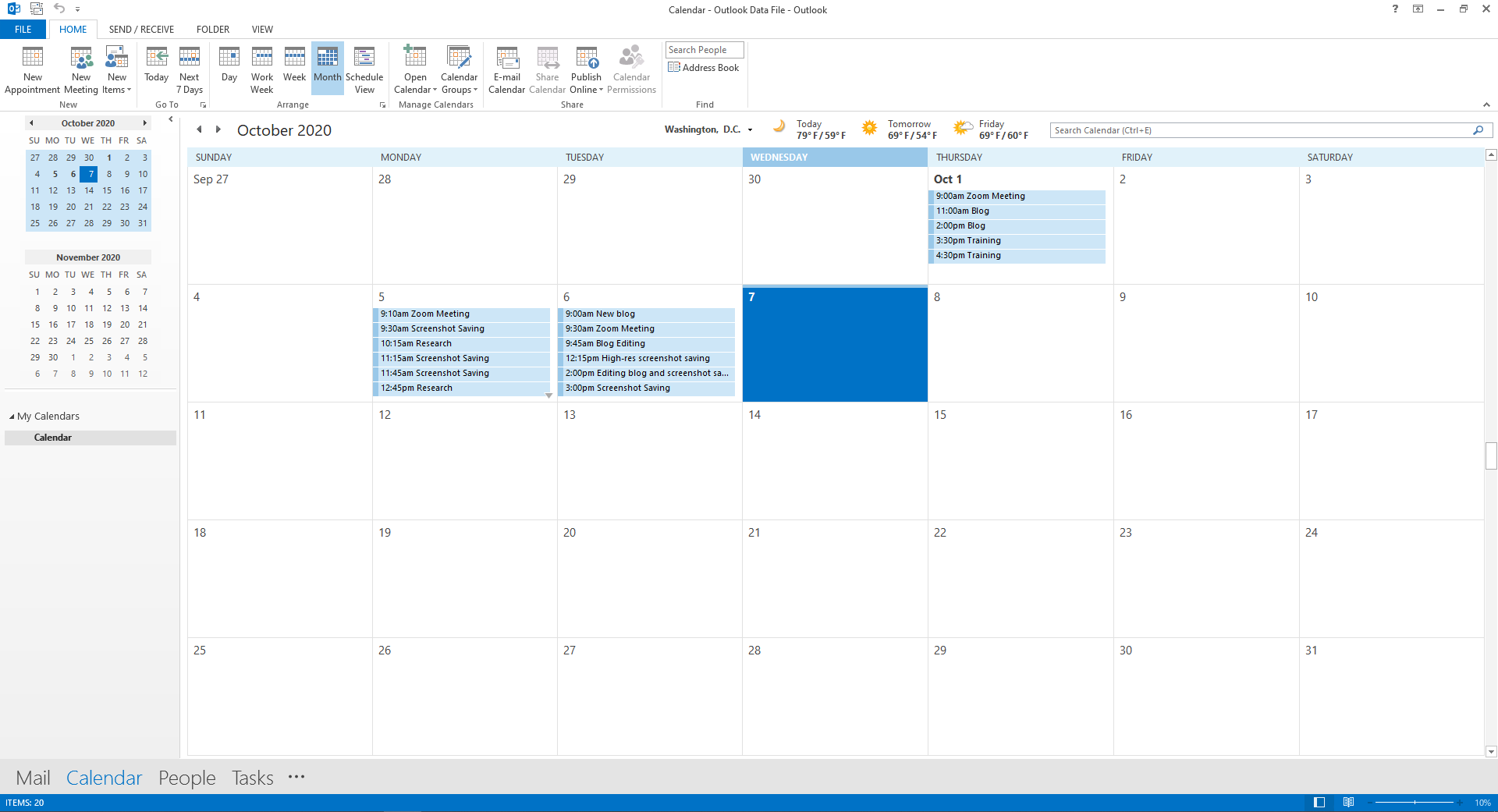1498x812 pixels.
Task: Open the Mail section
Action: point(33,777)
